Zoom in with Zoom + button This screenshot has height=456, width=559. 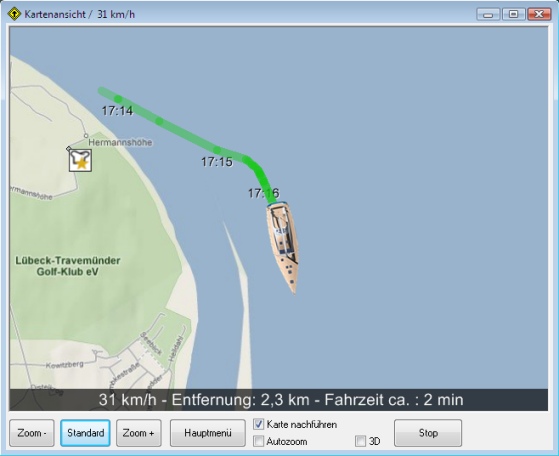coord(139,433)
